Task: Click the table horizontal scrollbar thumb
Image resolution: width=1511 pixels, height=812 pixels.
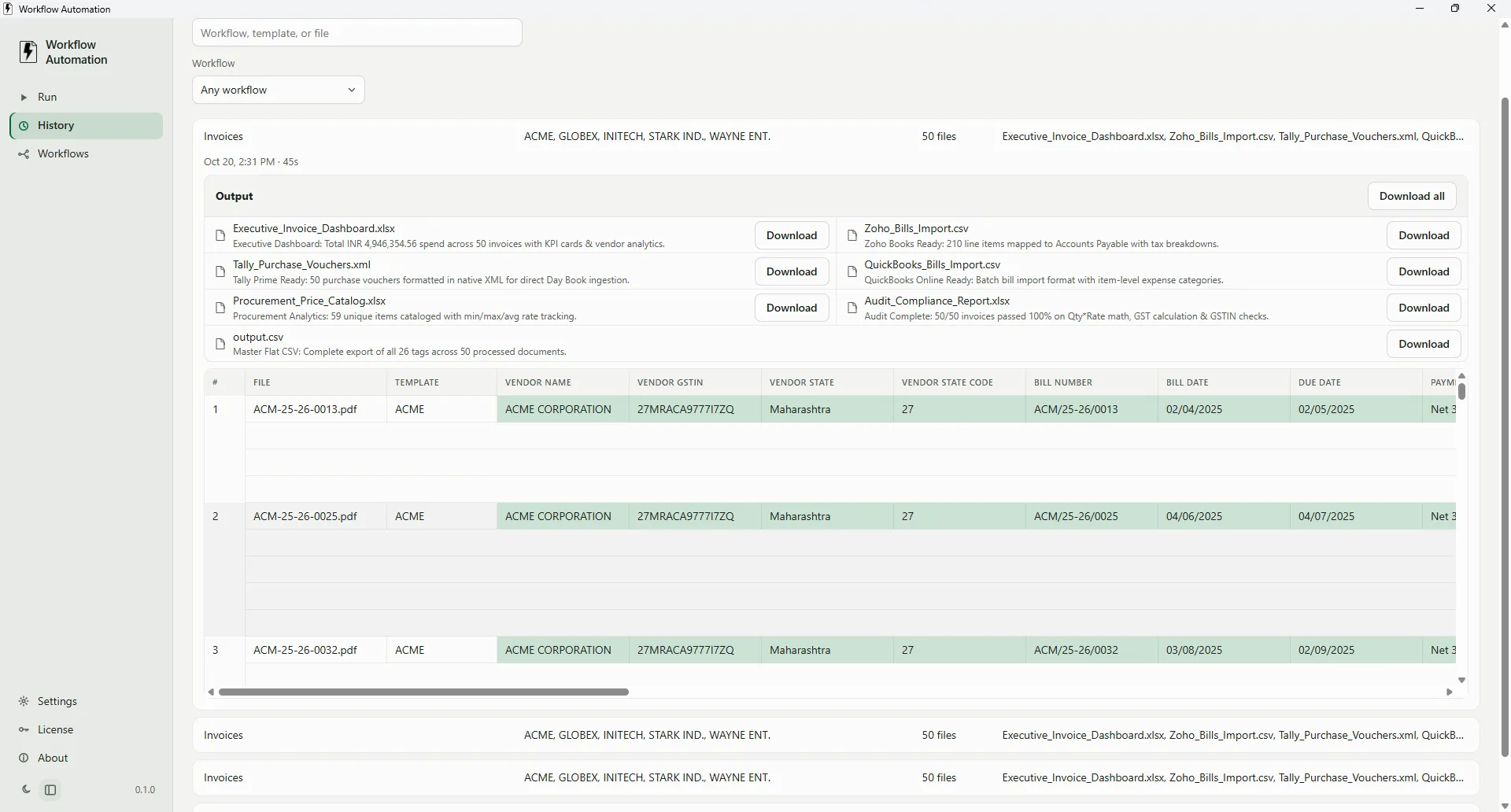Action: click(x=423, y=692)
